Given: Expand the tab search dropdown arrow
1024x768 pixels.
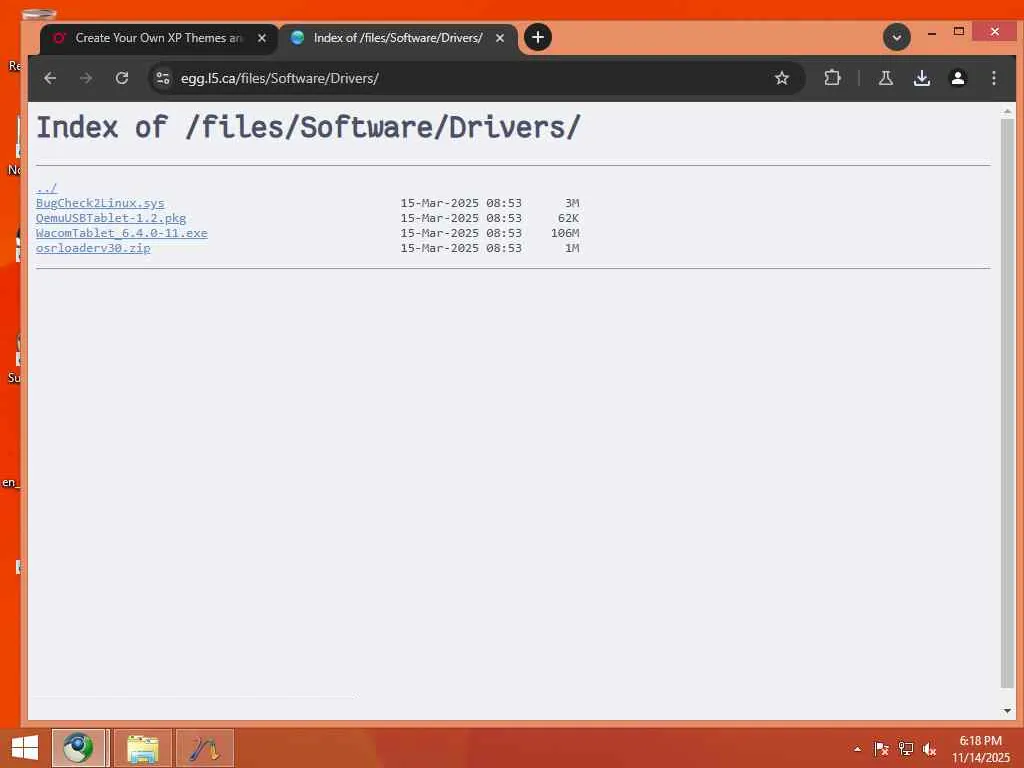Looking at the screenshot, I should (897, 37).
